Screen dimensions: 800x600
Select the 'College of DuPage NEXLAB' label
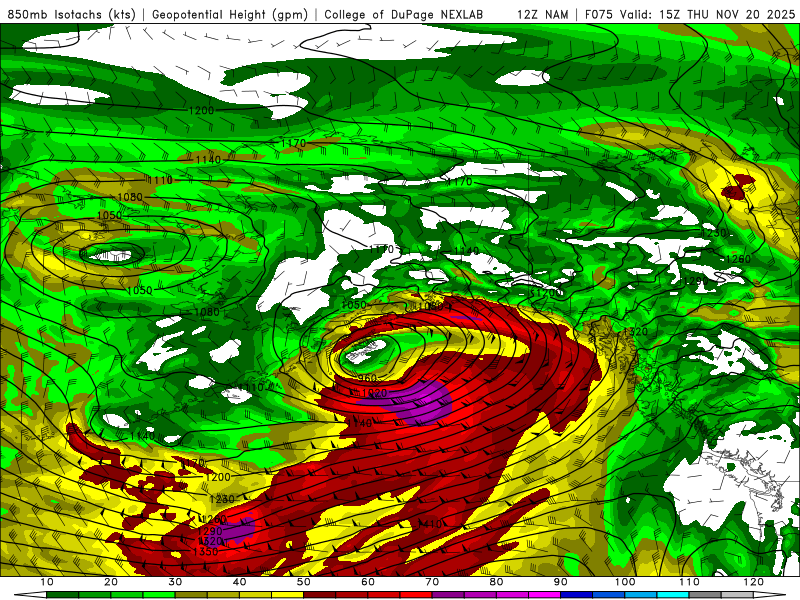[404, 14]
